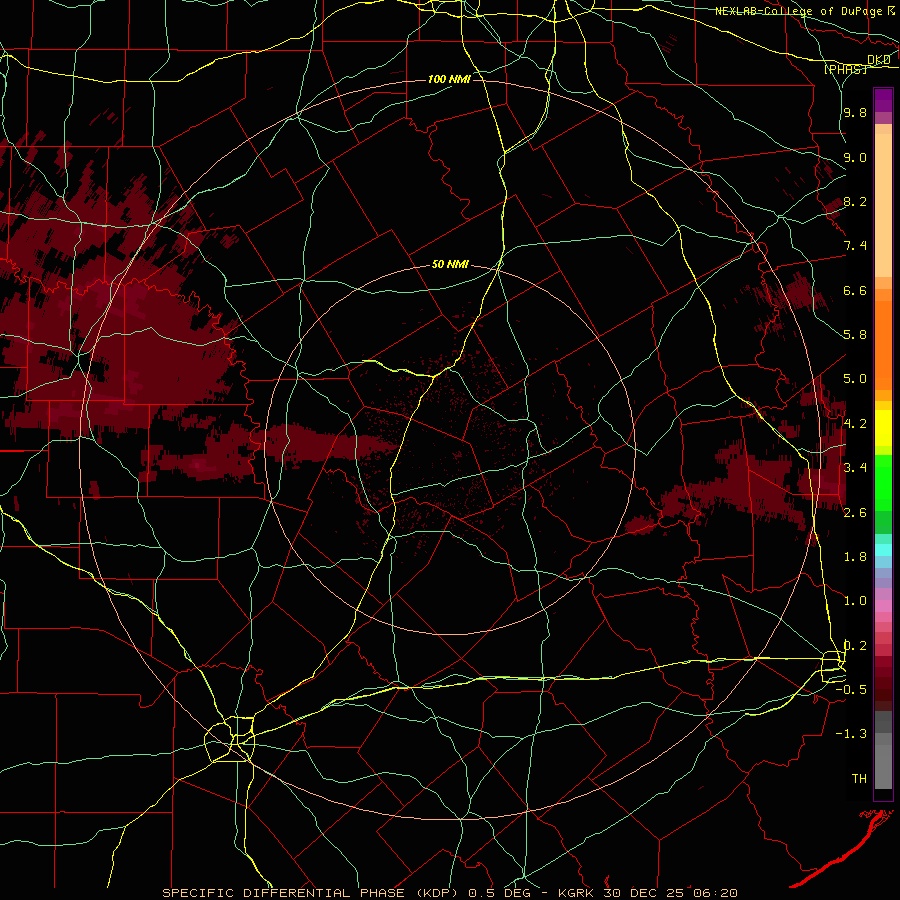Viewport: 900px width, 900px height.
Task: Pick the cyan band on the colorbar
Action: [883, 550]
